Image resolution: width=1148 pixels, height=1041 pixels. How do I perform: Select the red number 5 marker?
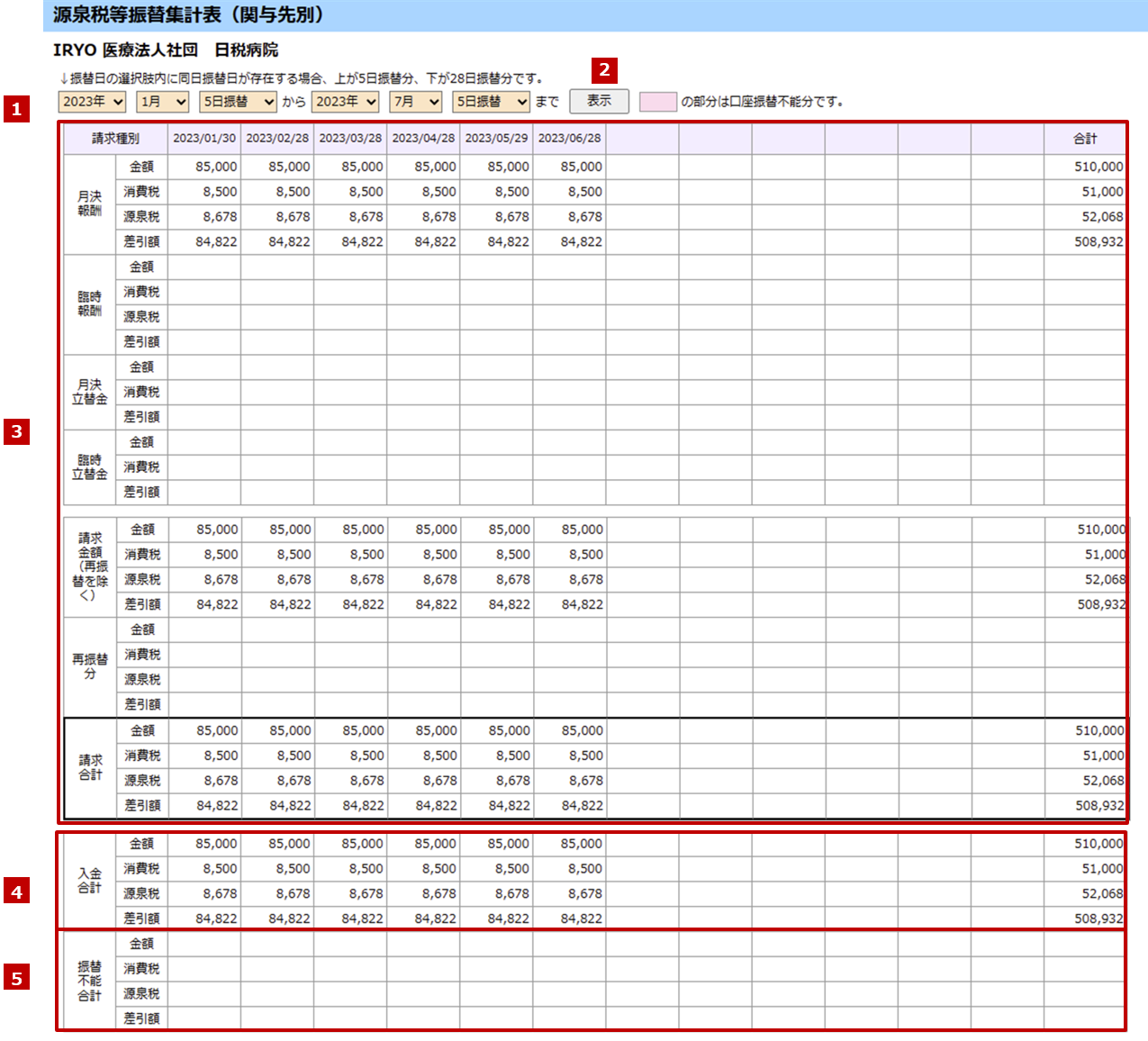(16, 977)
